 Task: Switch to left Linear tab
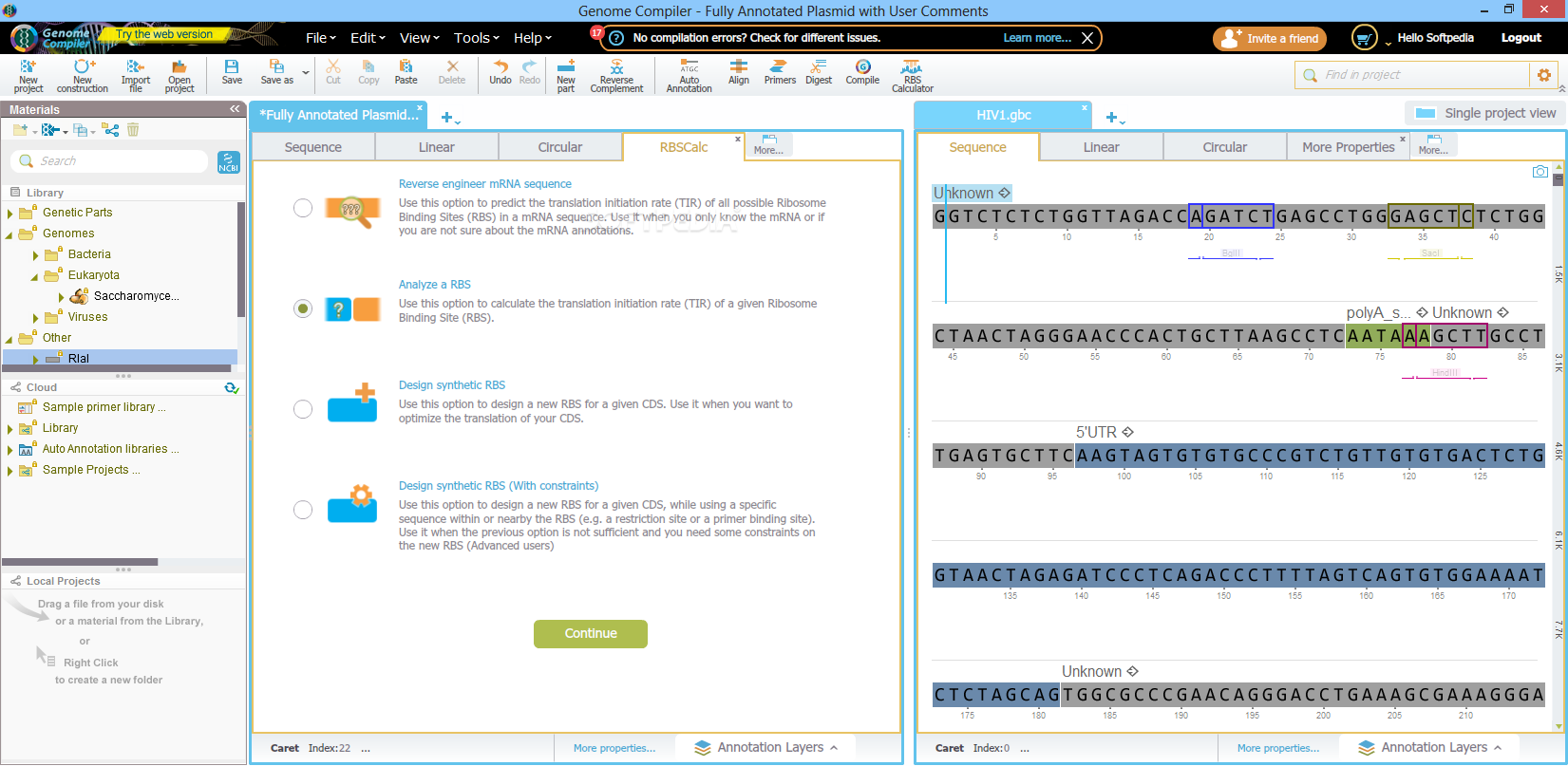click(437, 147)
